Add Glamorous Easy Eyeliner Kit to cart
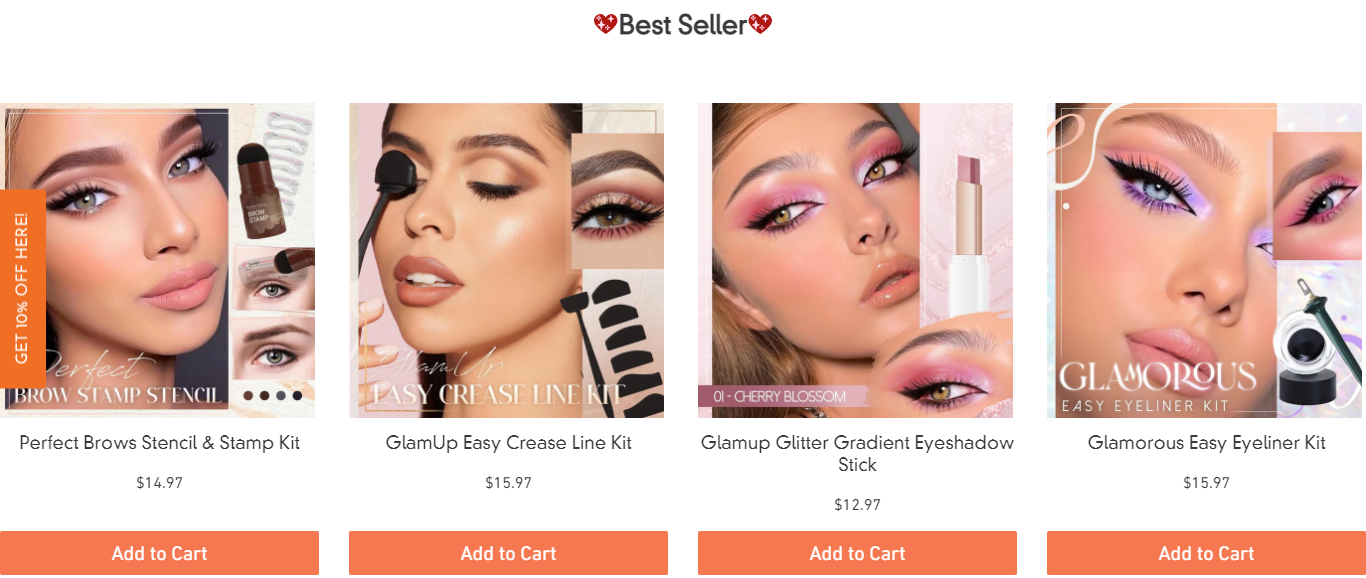The height and width of the screenshot is (578, 1366). pyautogui.click(x=1206, y=553)
